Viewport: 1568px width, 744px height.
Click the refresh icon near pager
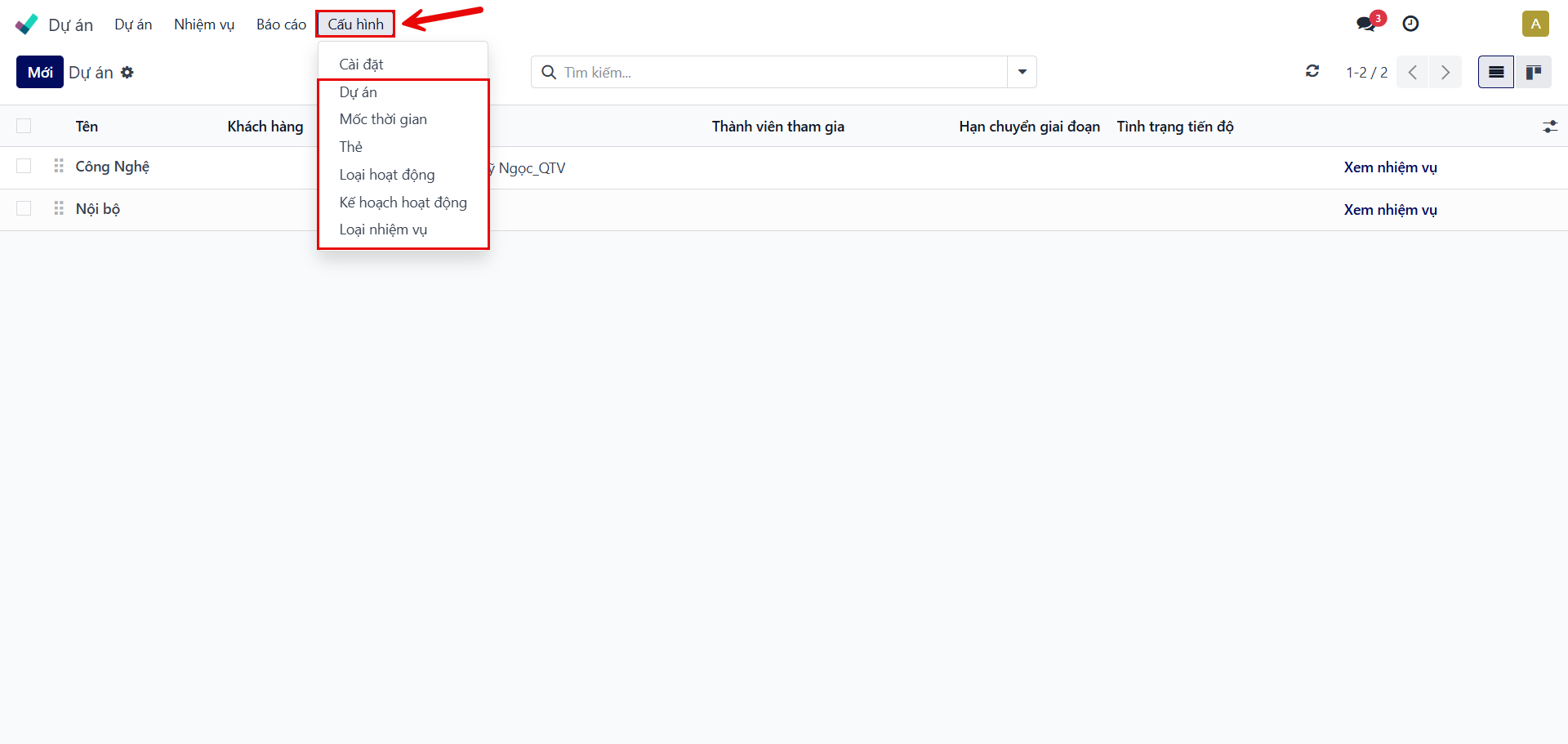point(1312,72)
